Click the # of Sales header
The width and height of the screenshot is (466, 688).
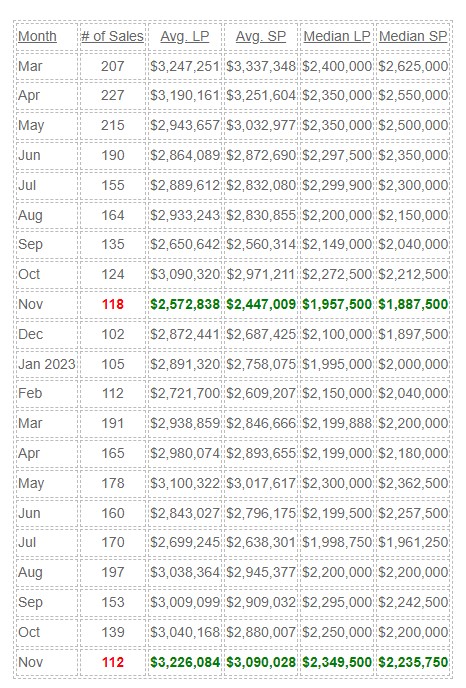click(112, 36)
